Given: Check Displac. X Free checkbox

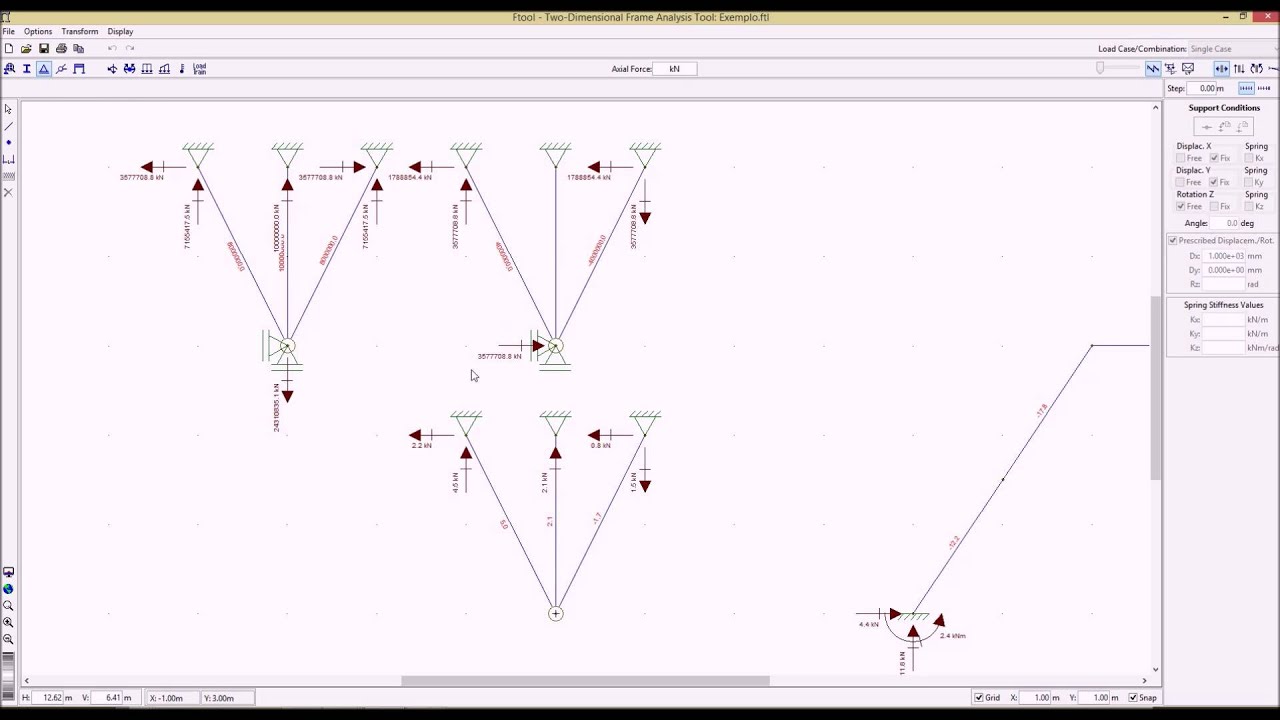Looking at the screenshot, I should pyautogui.click(x=1181, y=158).
